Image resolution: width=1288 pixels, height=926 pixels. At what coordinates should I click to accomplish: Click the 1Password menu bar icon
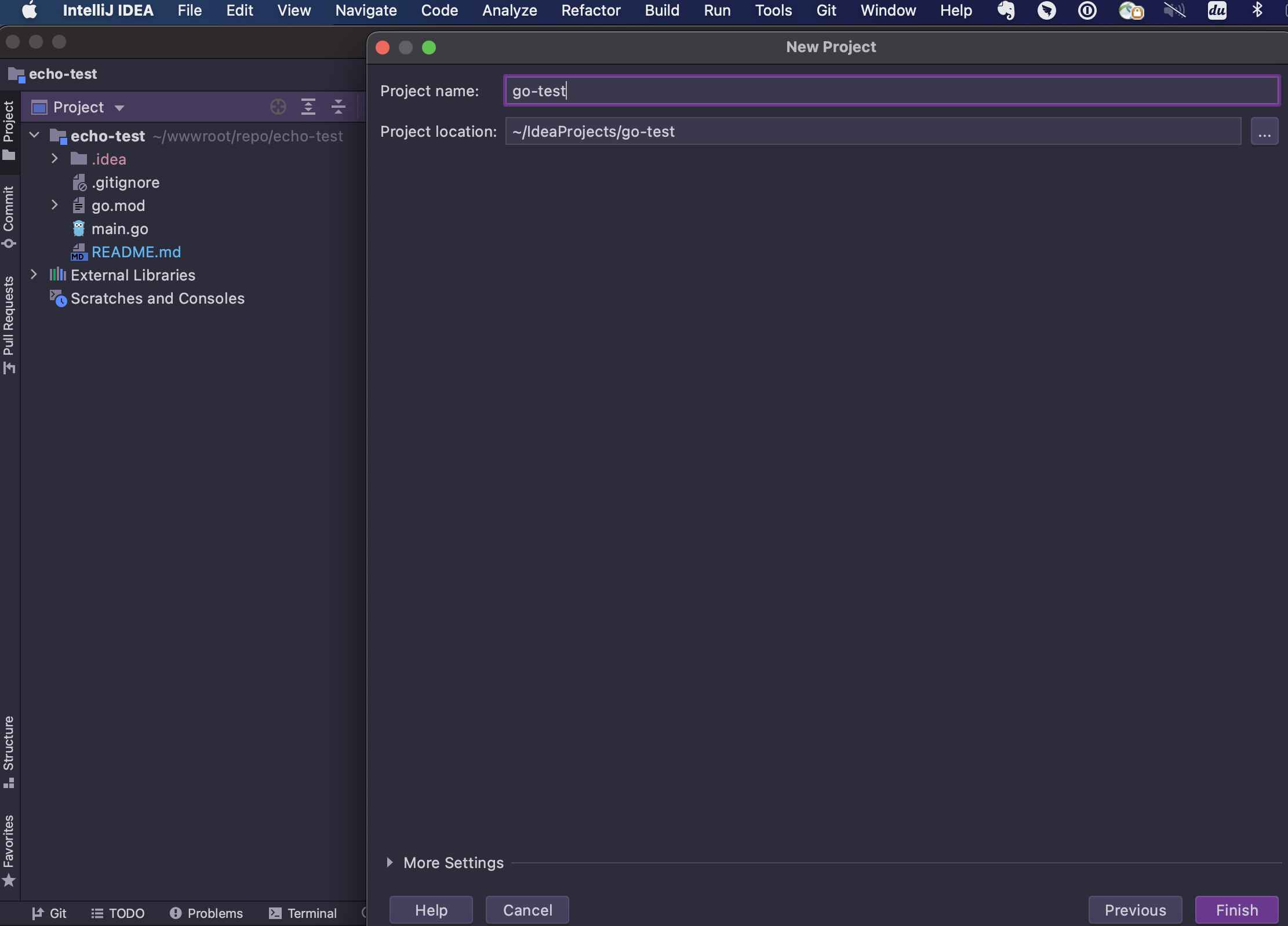click(1087, 10)
